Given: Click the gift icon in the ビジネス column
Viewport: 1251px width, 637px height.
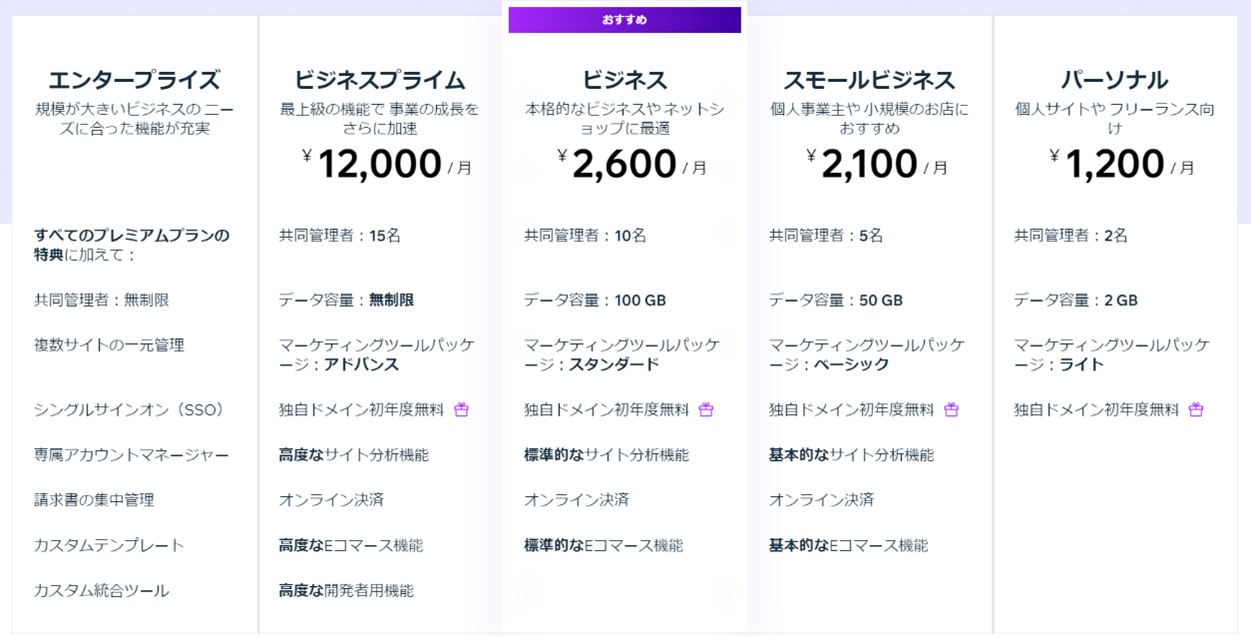Looking at the screenshot, I should click(706, 410).
